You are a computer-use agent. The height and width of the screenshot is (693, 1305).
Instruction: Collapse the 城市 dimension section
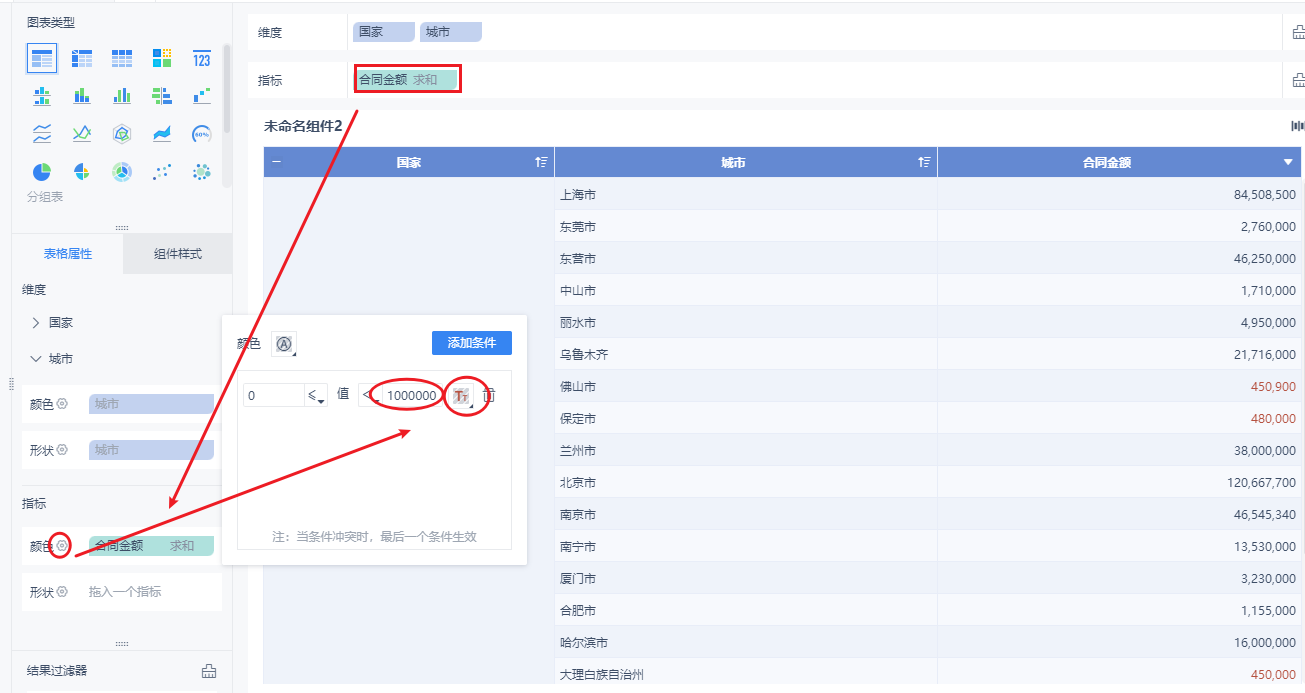[36, 359]
